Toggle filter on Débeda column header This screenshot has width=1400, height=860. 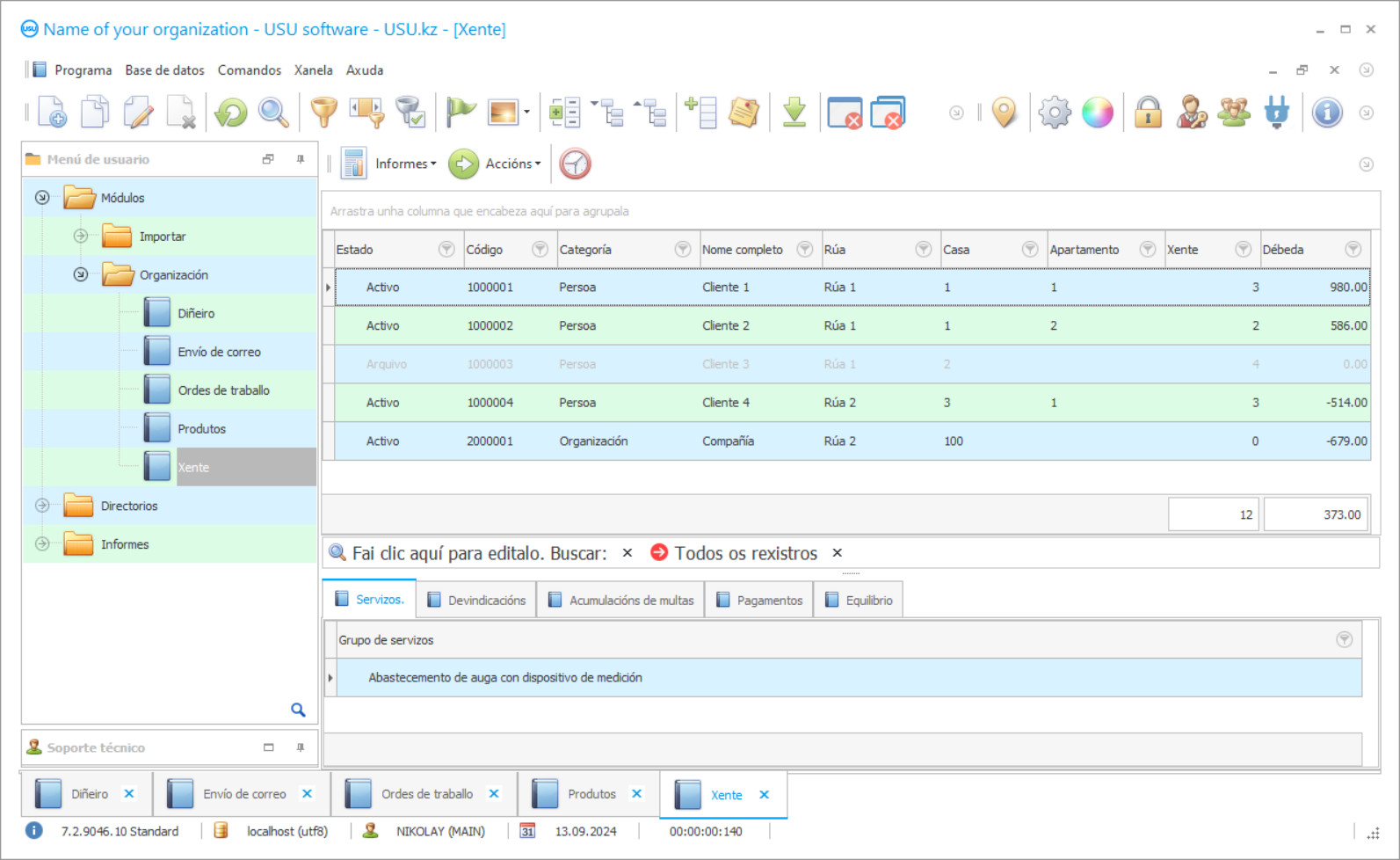click(1353, 250)
